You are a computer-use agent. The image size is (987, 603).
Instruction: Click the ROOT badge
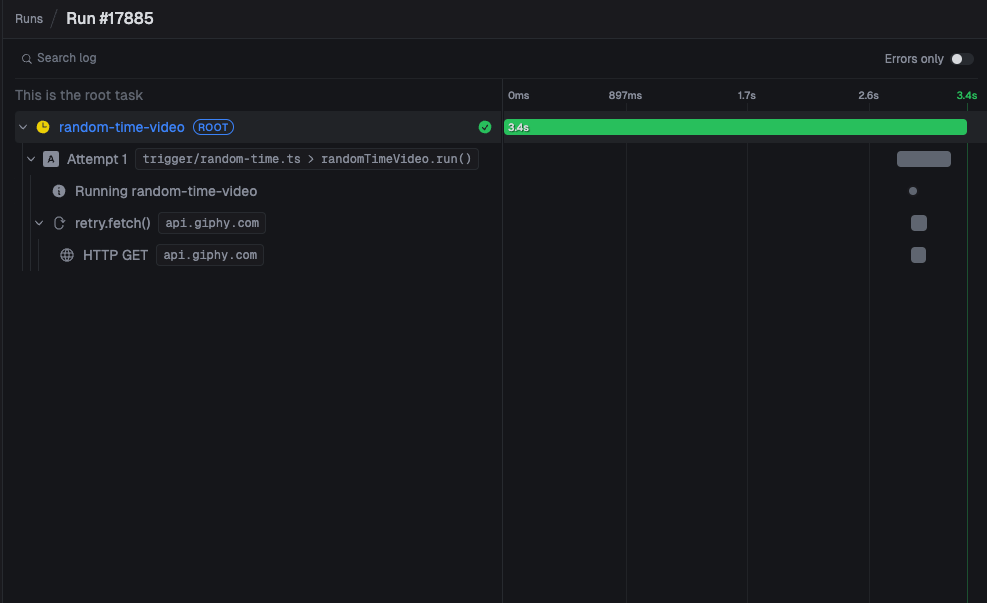[213, 127]
